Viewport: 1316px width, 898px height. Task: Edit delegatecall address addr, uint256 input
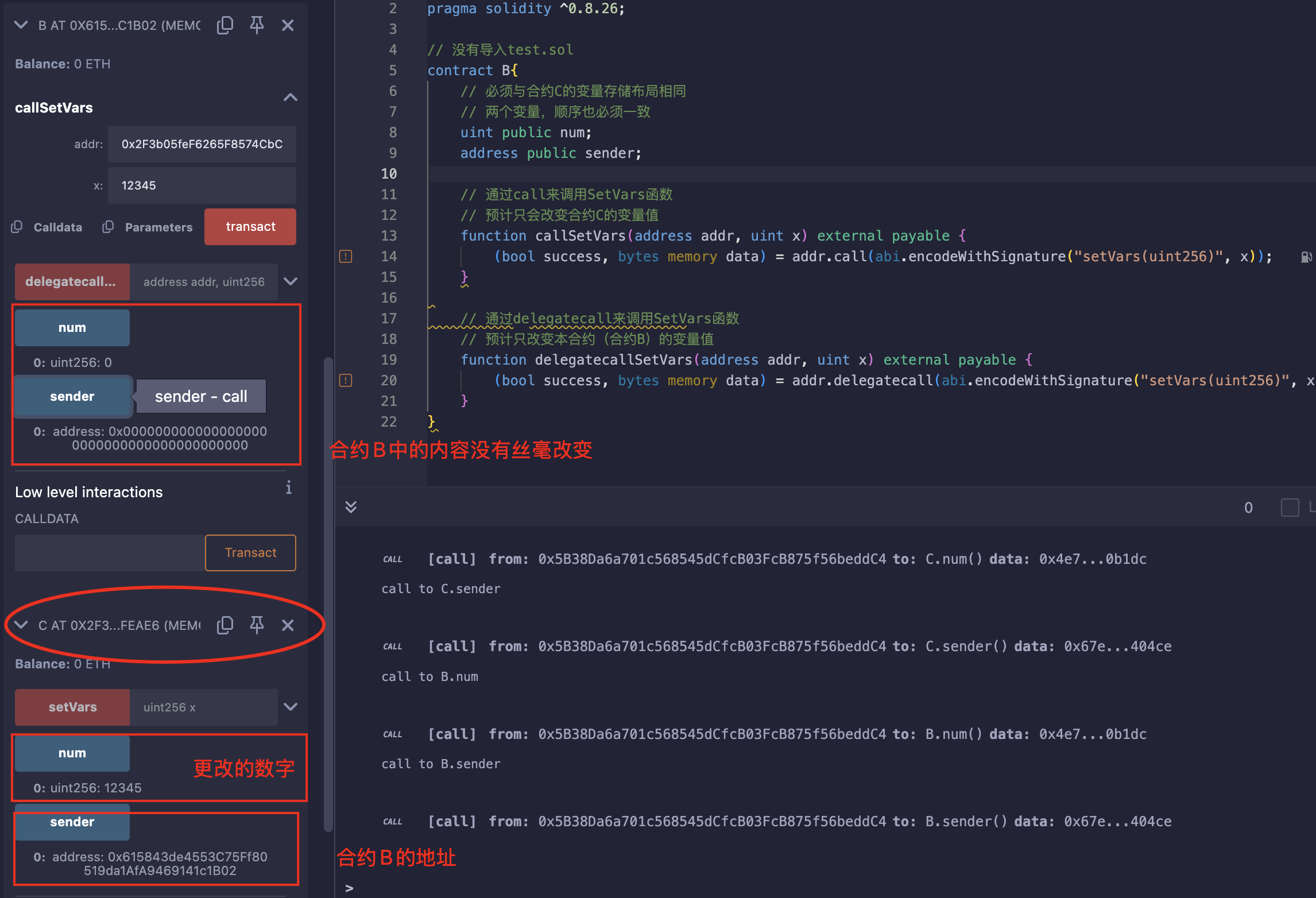[x=204, y=282]
